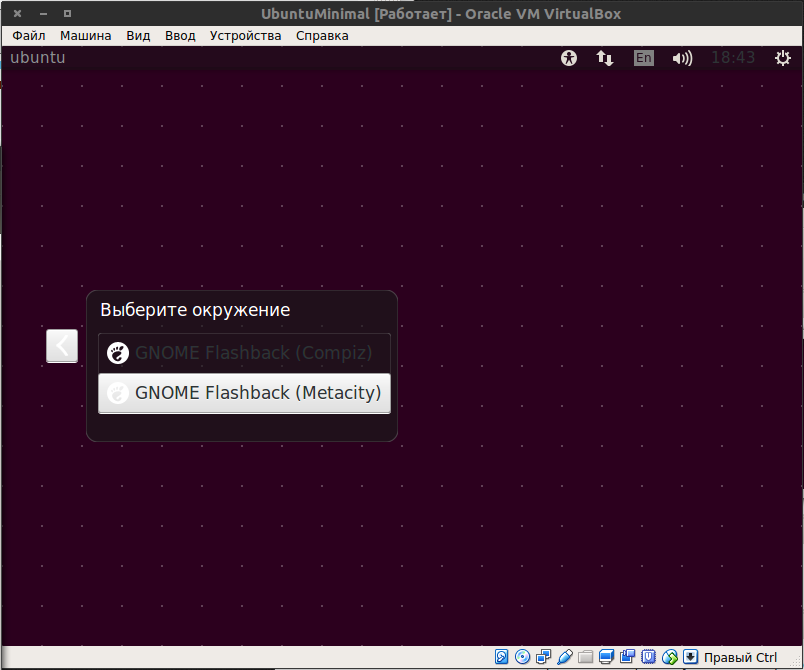This screenshot has height=670, width=804.
Task: Click the video capture status icon
Action: [x=627, y=657]
